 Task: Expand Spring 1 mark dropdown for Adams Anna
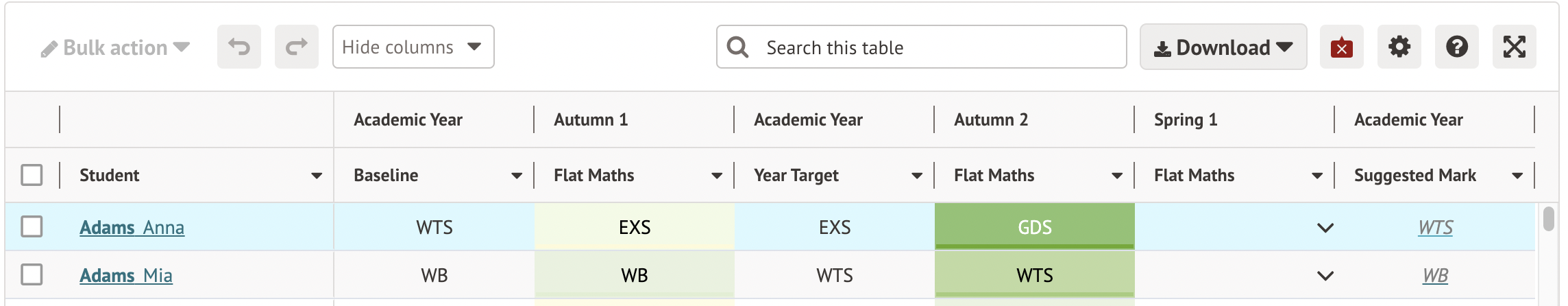(x=1325, y=228)
